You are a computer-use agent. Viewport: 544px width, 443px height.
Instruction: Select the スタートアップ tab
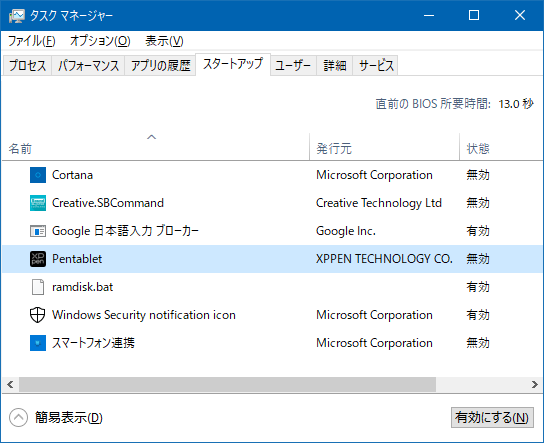coord(233,64)
